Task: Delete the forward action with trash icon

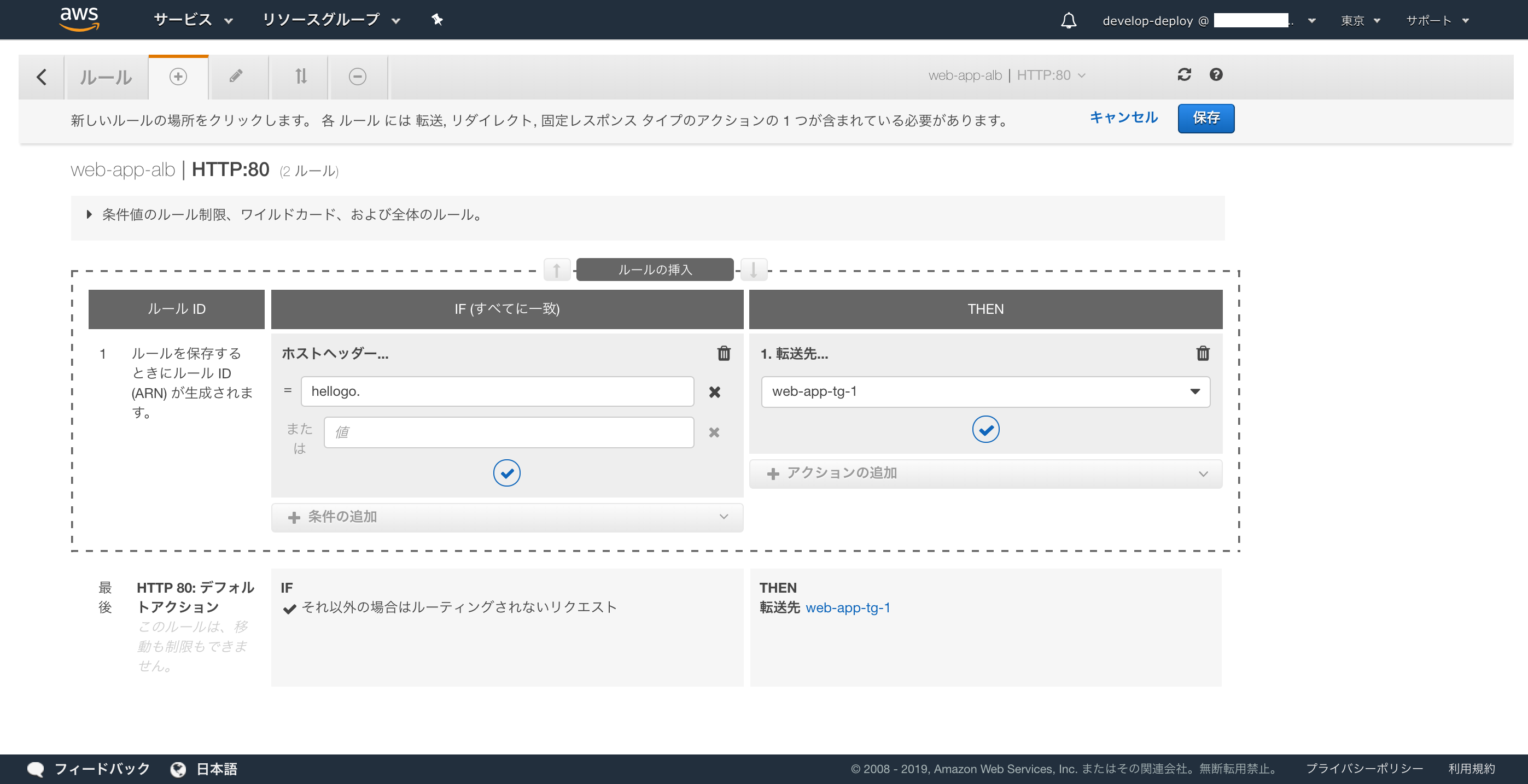Action: pyautogui.click(x=1203, y=353)
